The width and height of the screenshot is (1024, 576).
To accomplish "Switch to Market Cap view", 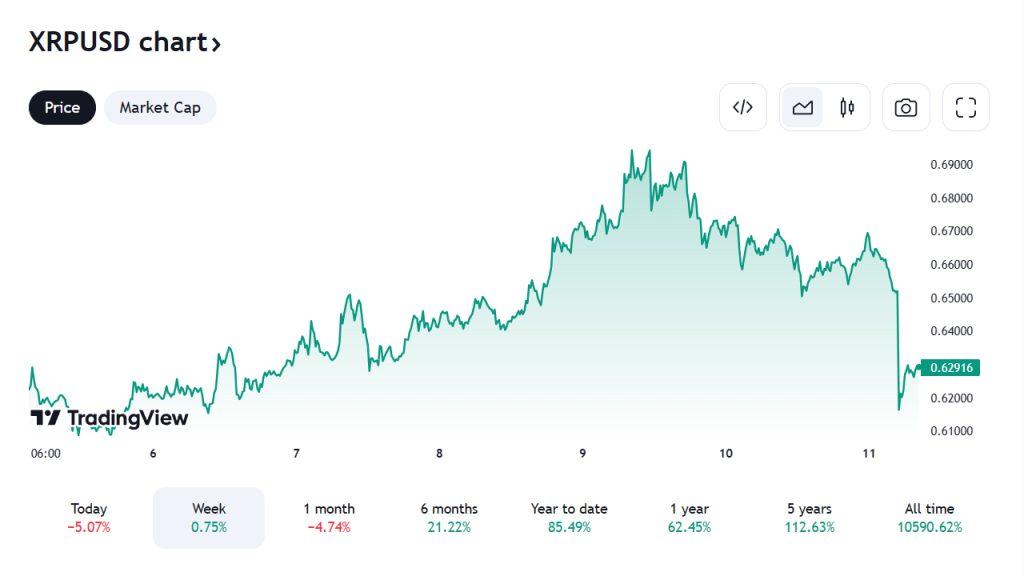I will point(160,108).
